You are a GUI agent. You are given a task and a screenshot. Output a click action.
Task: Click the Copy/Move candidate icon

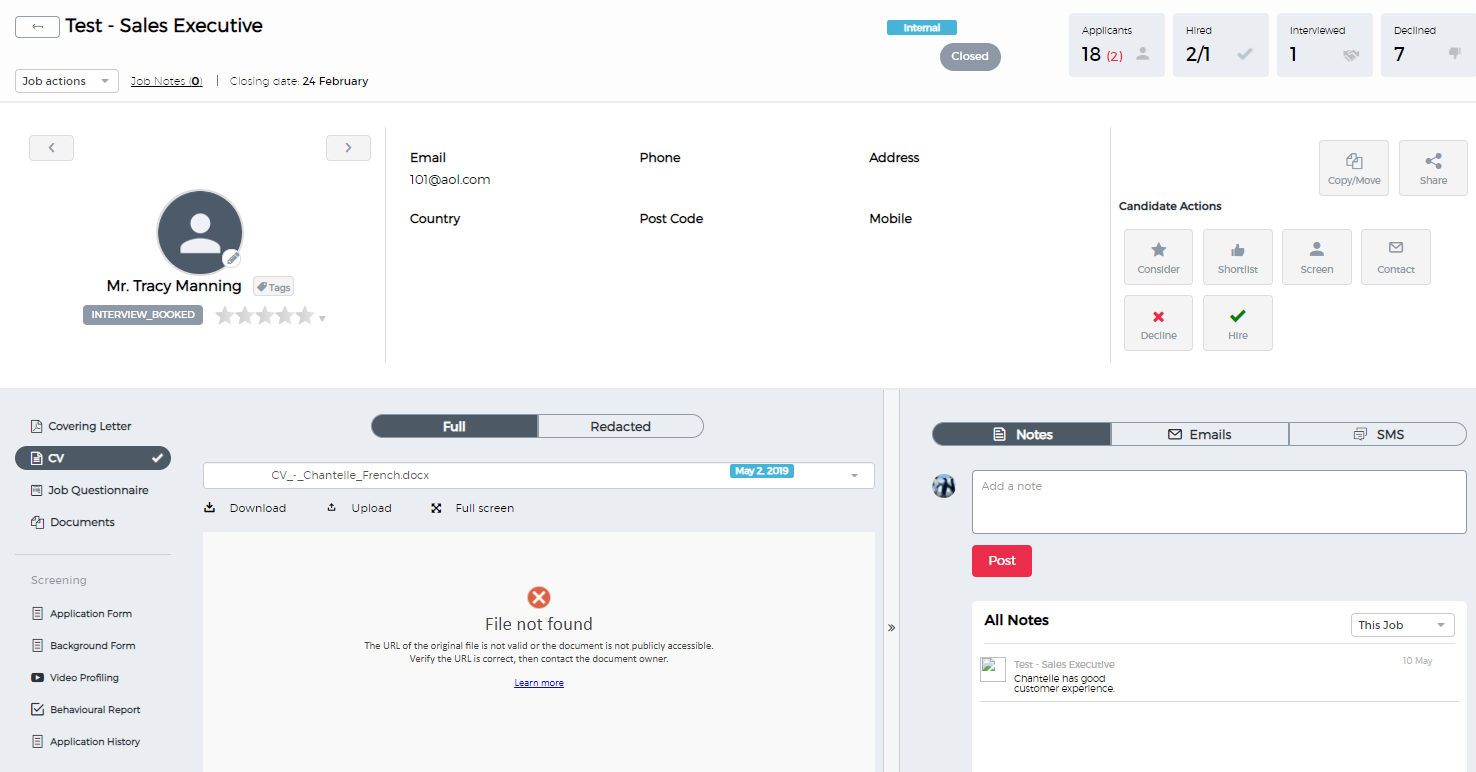click(1354, 168)
